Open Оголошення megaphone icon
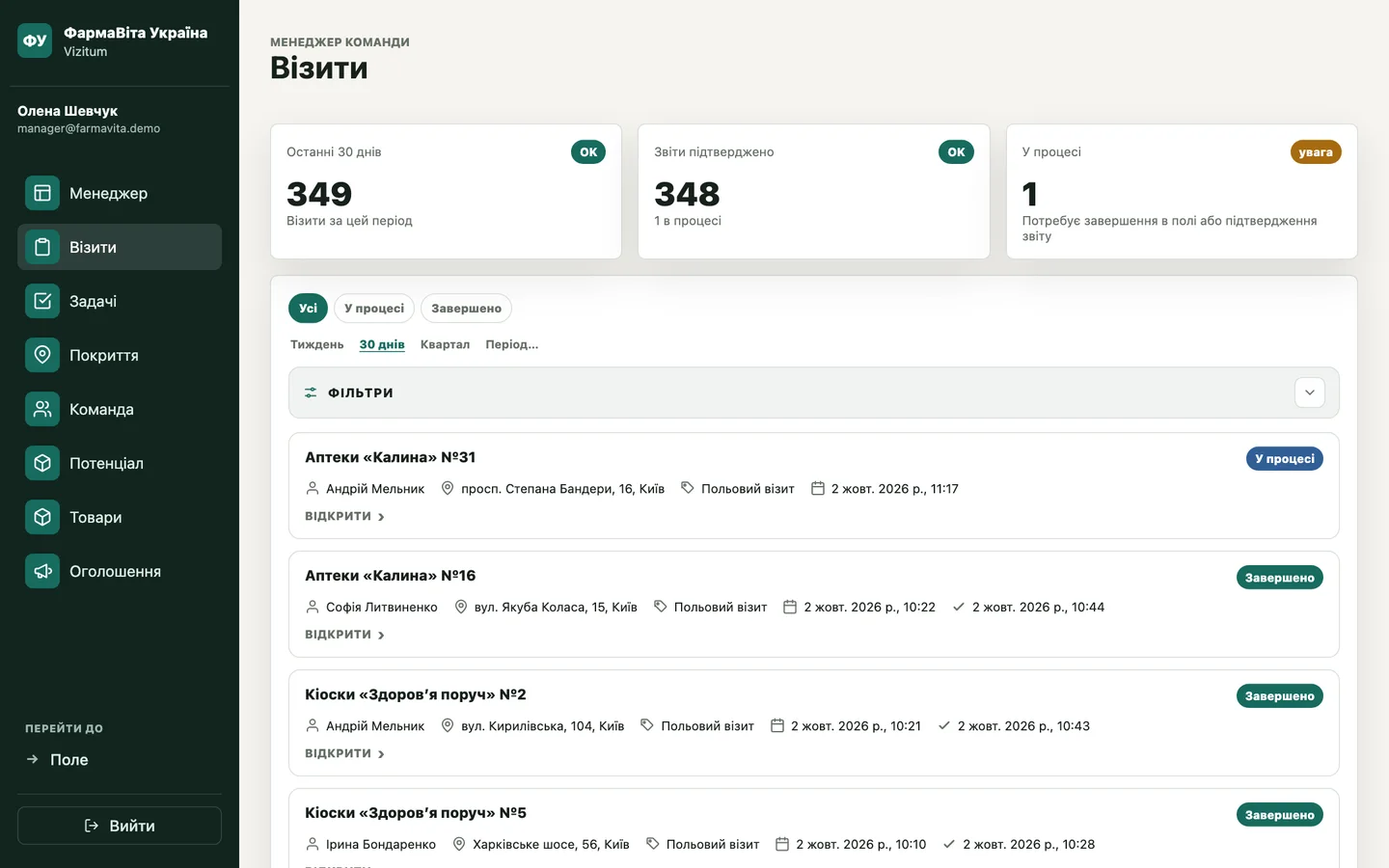 (x=42, y=571)
